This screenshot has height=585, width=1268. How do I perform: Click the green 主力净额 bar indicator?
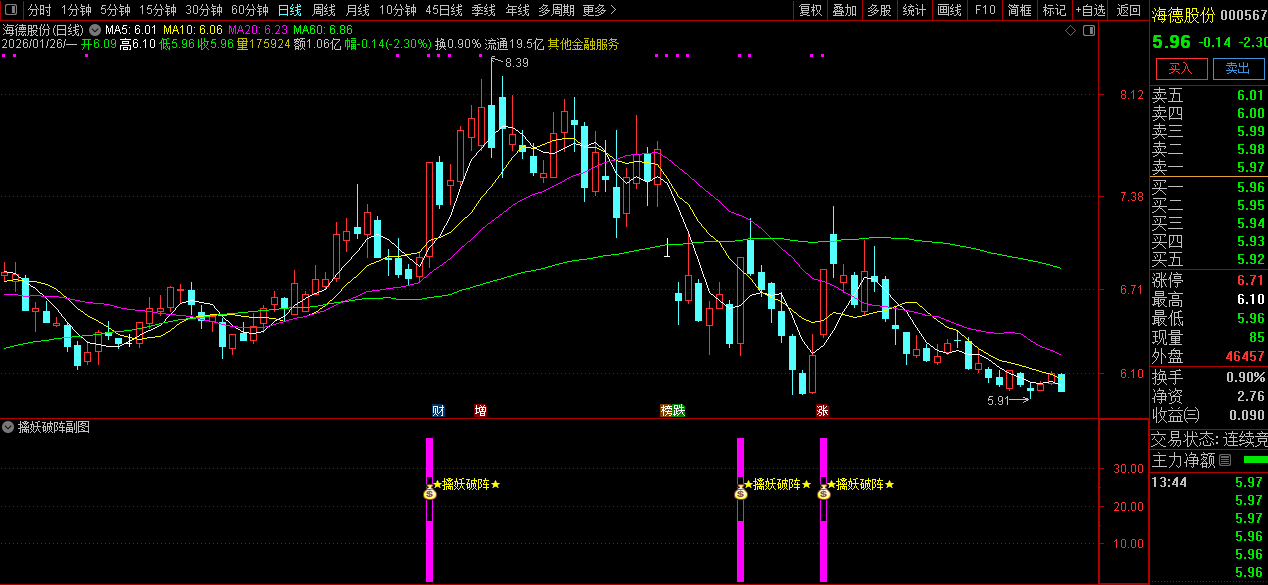(1254, 460)
